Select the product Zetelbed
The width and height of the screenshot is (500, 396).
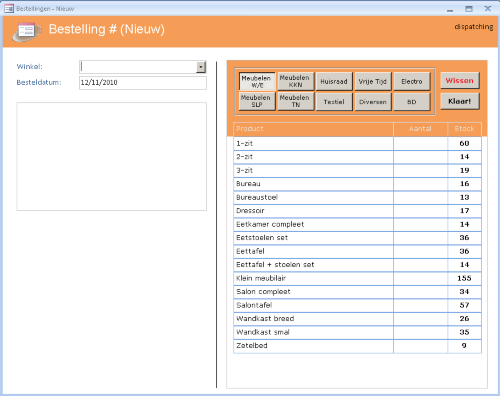point(252,346)
